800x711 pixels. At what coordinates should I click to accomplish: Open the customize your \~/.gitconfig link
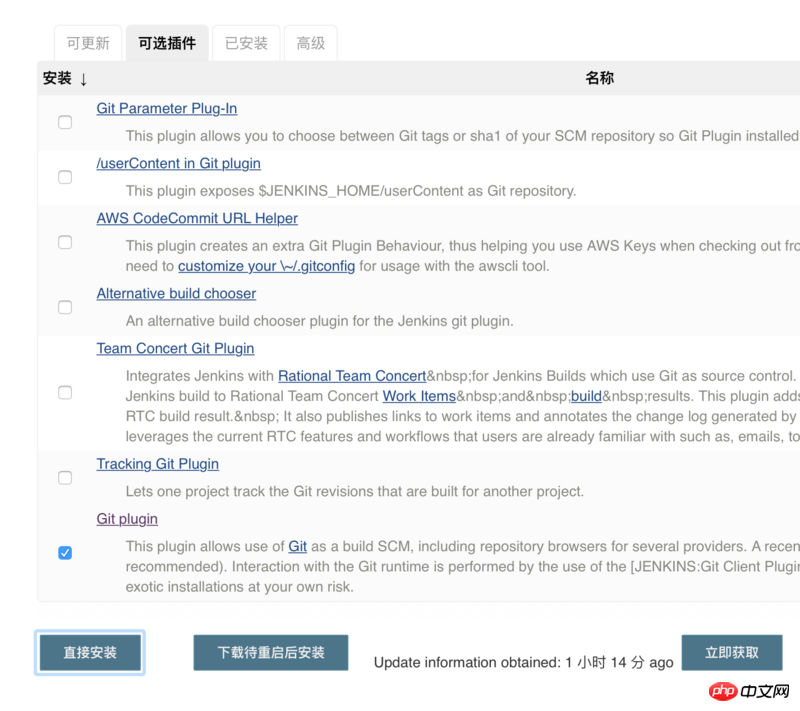pyautogui.click(x=266, y=266)
